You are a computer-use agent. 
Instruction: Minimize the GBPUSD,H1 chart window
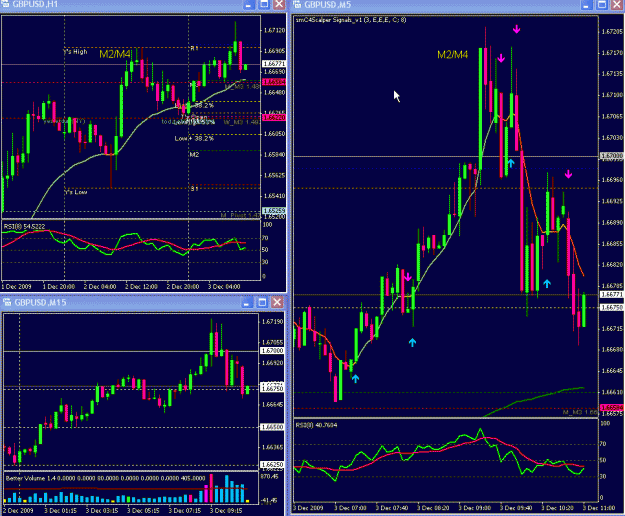pos(248,4)
